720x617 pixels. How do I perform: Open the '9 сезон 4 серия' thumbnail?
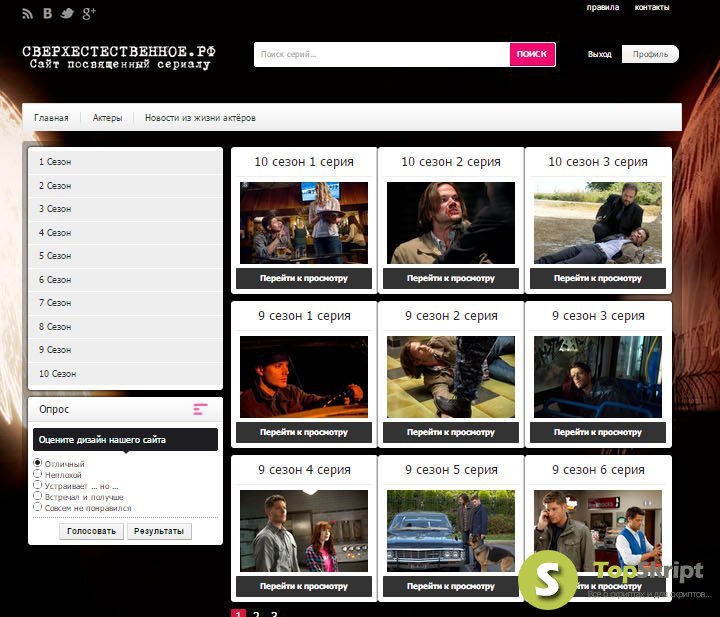click(x=304, y=531)
